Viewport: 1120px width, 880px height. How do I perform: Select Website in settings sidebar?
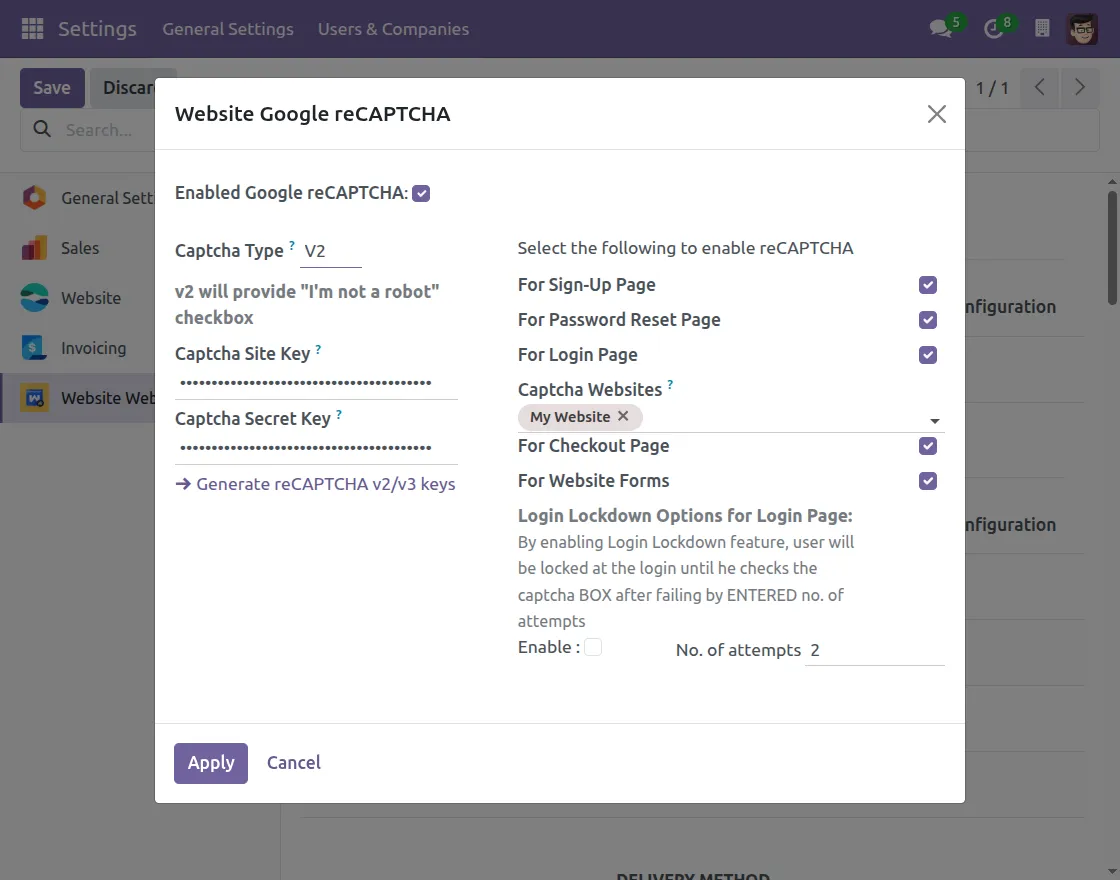pyautogui.click(x=91, y=298)
